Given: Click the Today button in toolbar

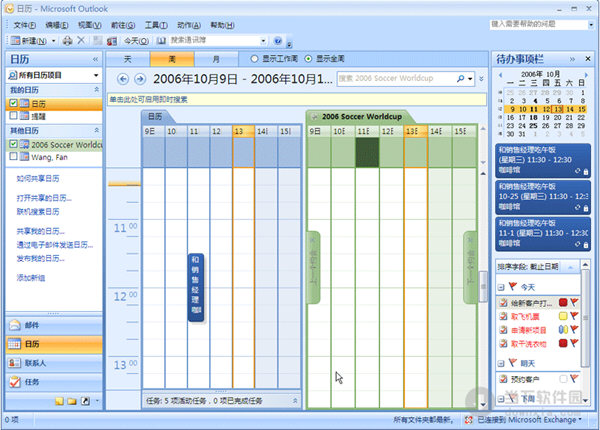Looking at the screenshot, I should [135, 40].
